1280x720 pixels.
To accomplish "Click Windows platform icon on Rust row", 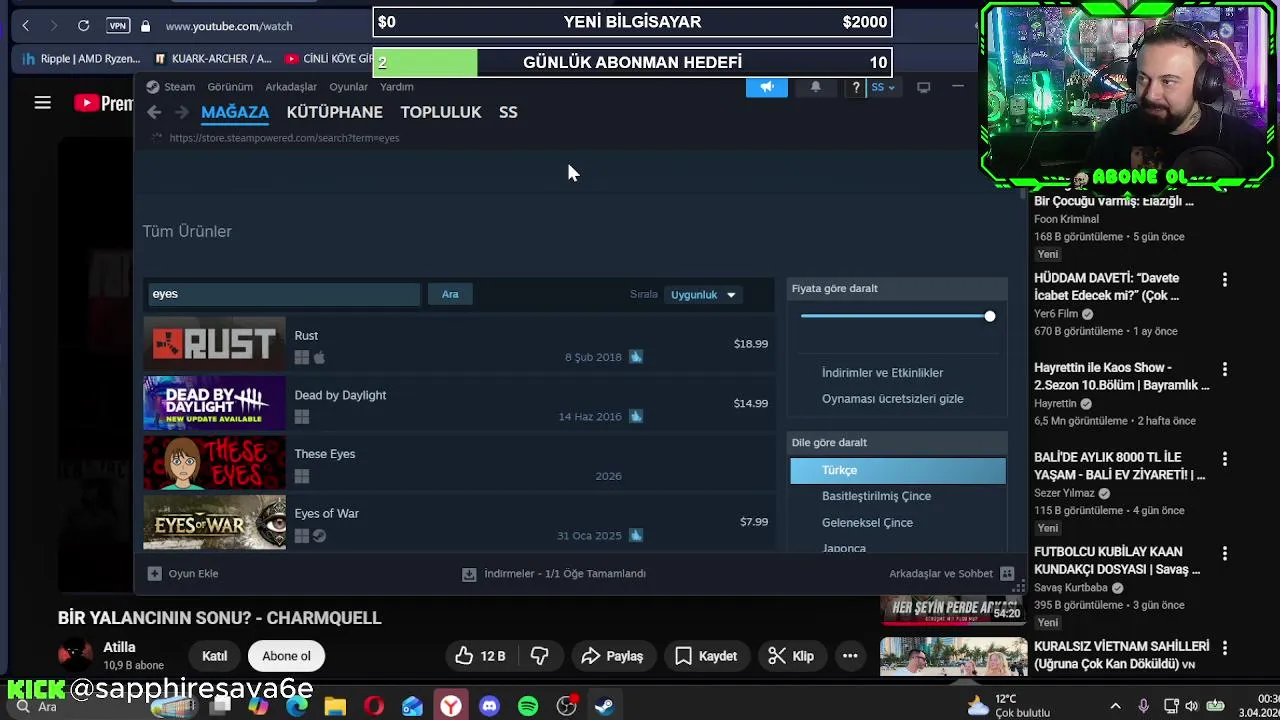I will pyautogui.click(x=302, y=357).
